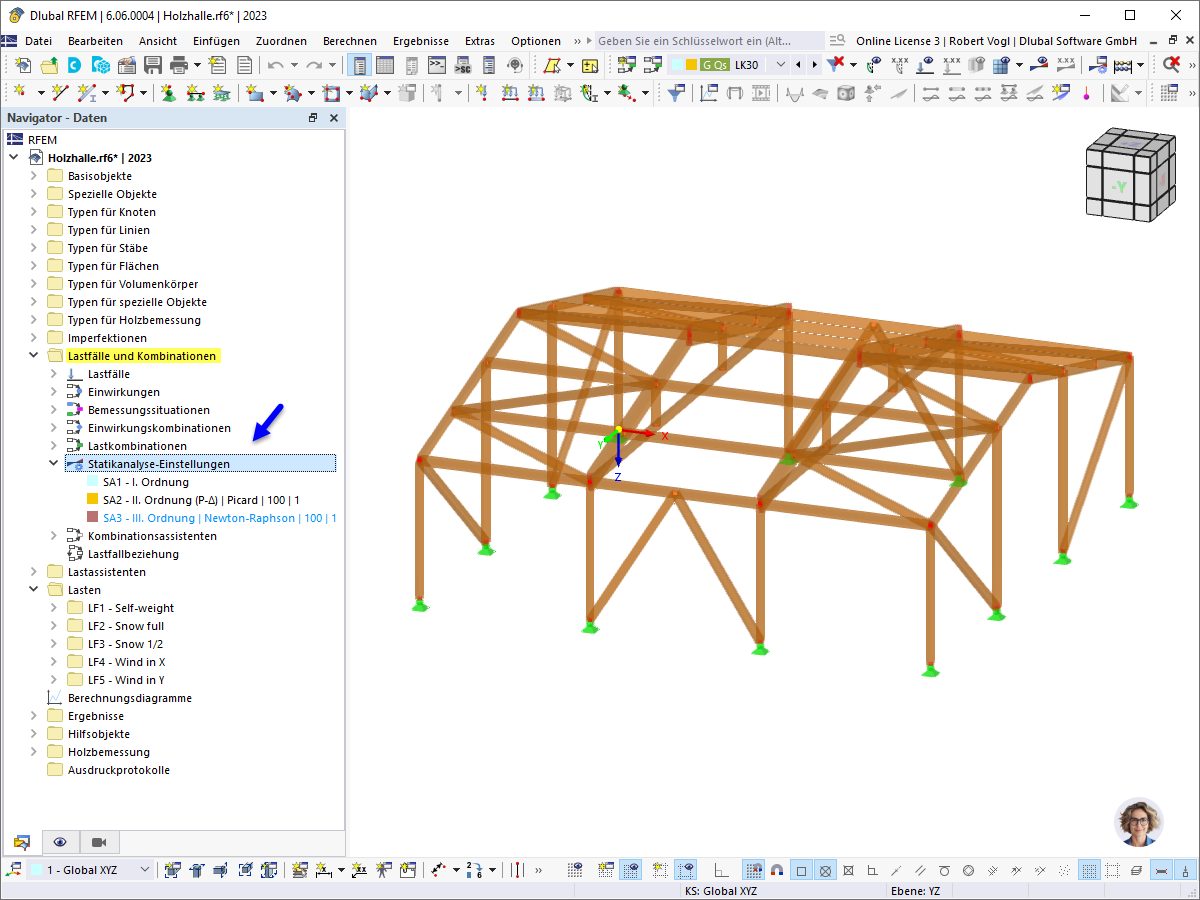This screenshot has height=900, width=1200.
Task: Collapse the Lasten folder
Action: point(34,590)
